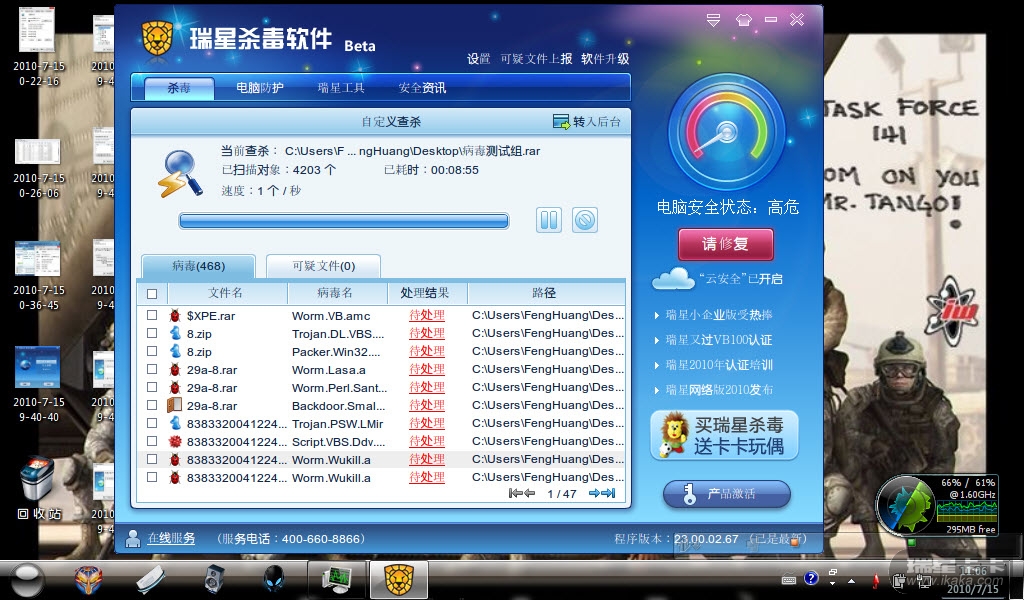Switch to the 安全资讯 tab
This screenshot has width=1024, height=600.
[422, 87]
